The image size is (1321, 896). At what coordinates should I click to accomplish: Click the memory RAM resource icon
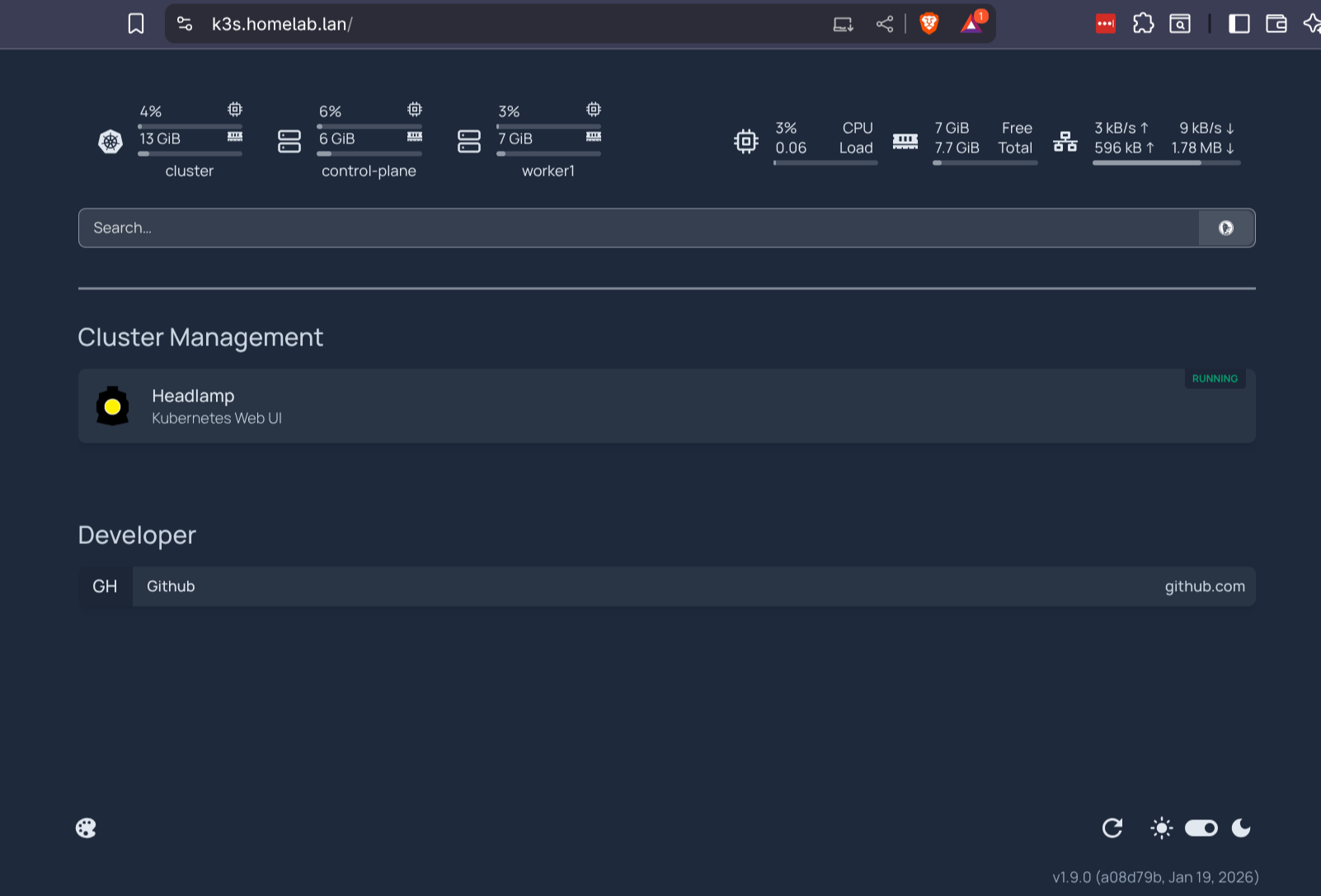905,141
